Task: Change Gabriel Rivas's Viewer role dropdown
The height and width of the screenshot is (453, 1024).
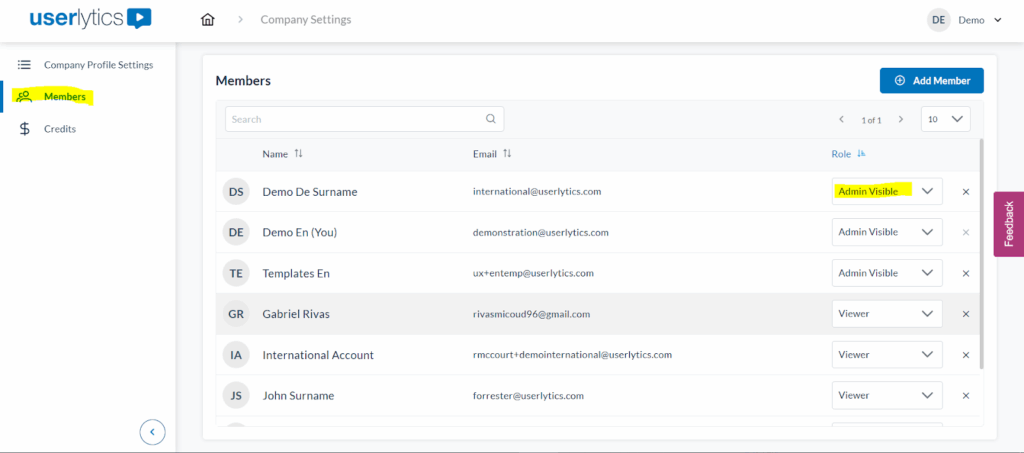Action: point(886,314)
